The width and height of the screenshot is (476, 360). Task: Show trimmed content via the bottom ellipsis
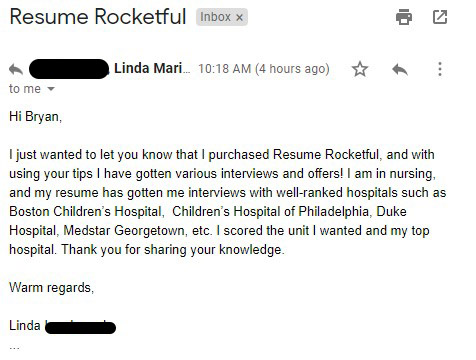pos(14,348)
